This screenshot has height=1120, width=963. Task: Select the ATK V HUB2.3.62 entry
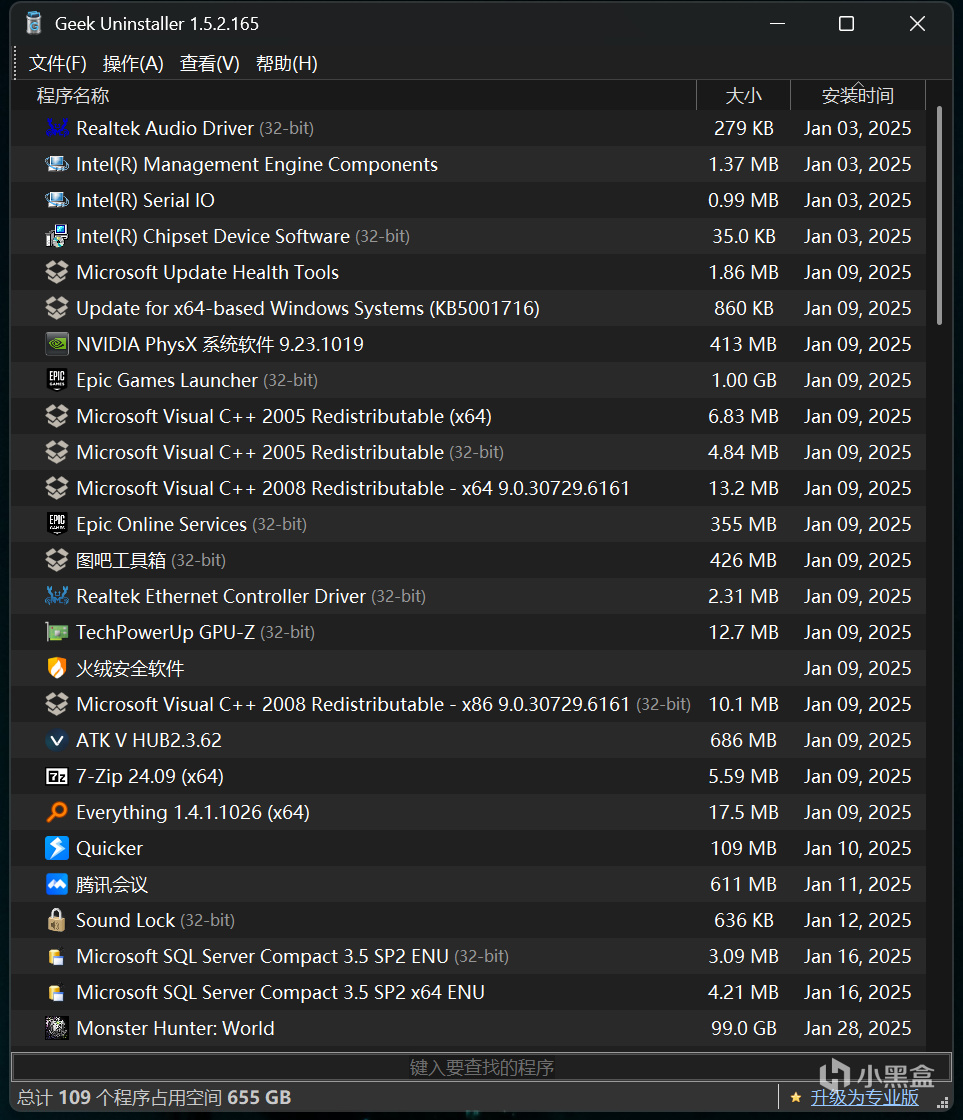[149, 740]
